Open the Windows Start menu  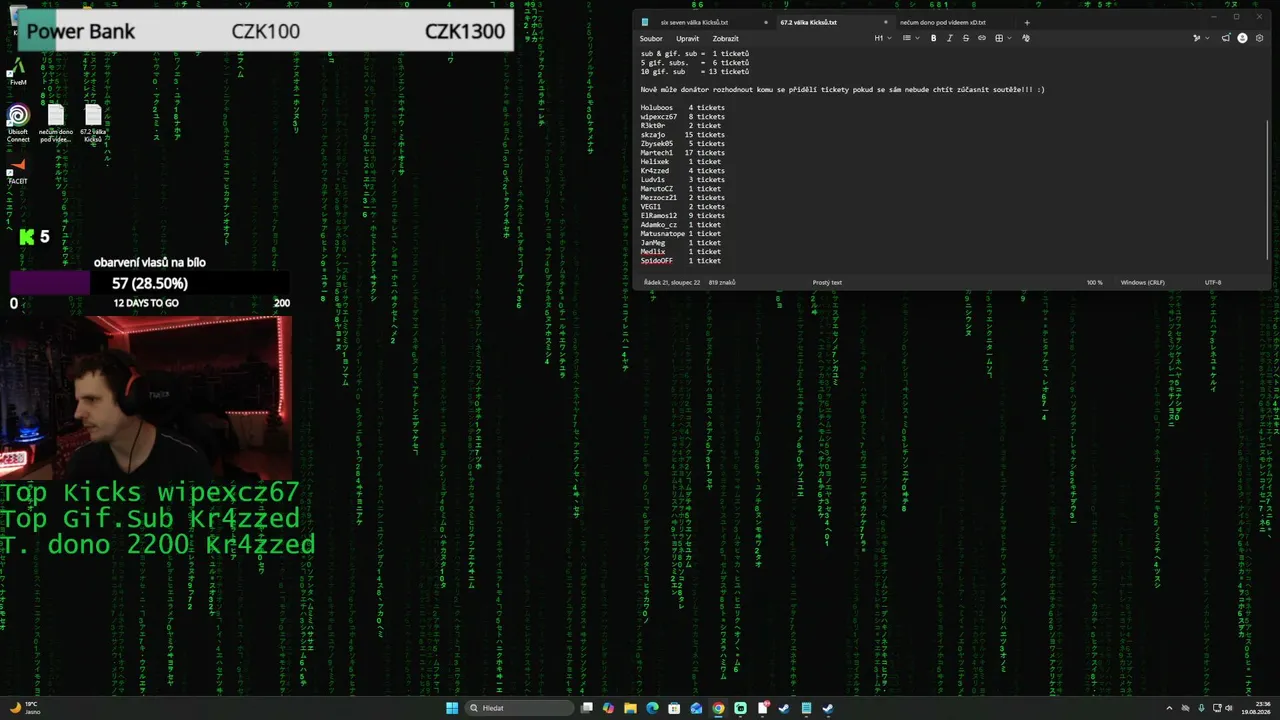click(x=450, y=708)
